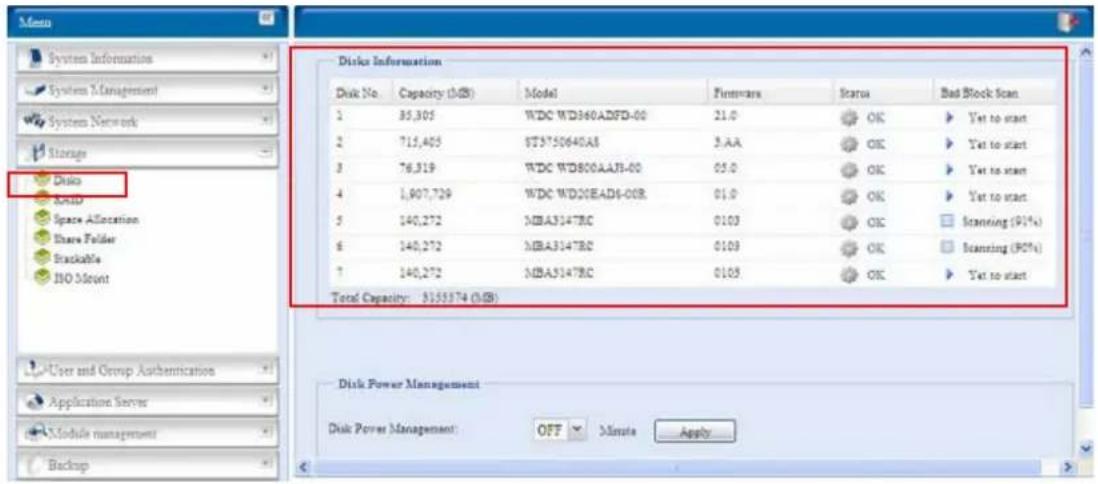Click the horizontal scrollbar left arrow
The width and height of the screenshot is (1098, 484).
pyautogui.click(x=304, y=466)
